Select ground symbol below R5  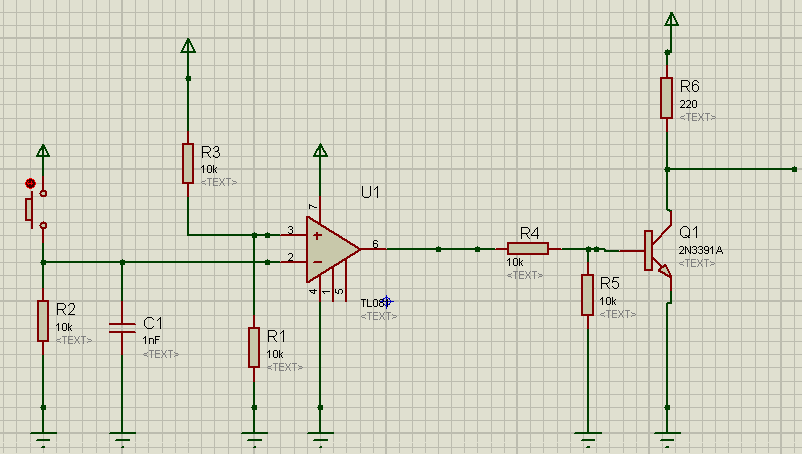(588, 438)
